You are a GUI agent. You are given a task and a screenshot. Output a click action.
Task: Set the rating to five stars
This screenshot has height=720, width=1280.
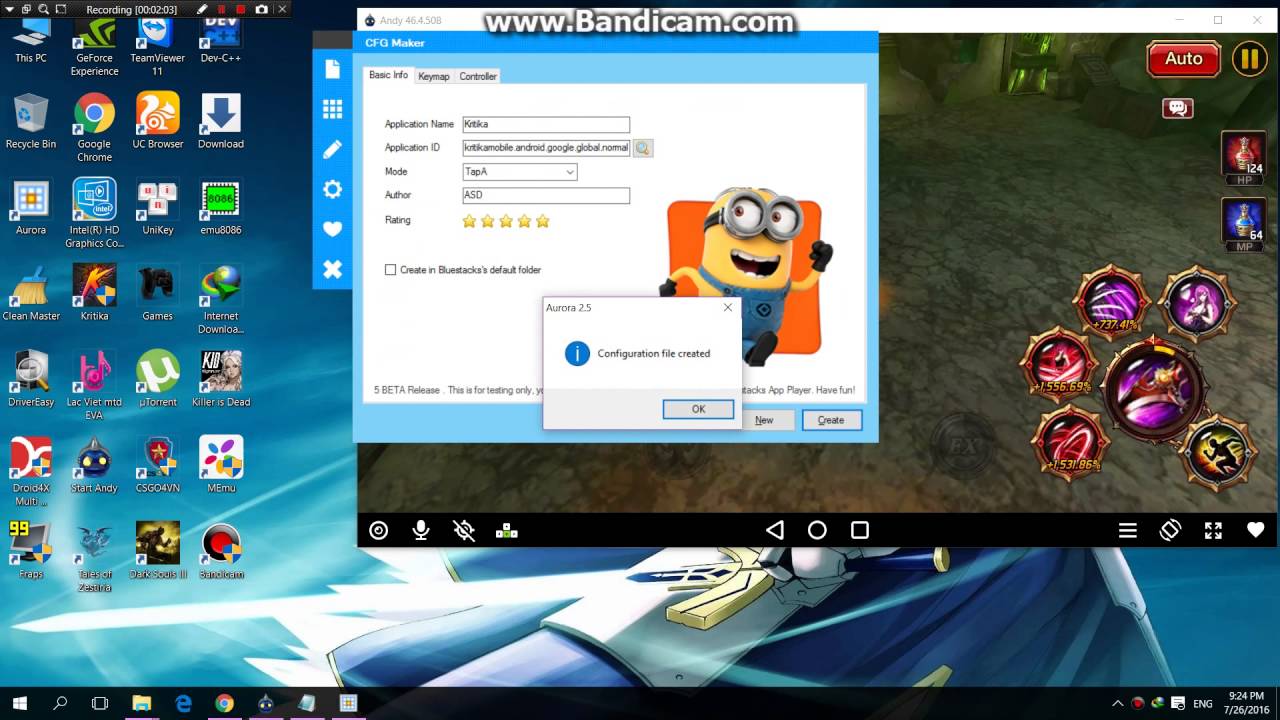[543, 221]
